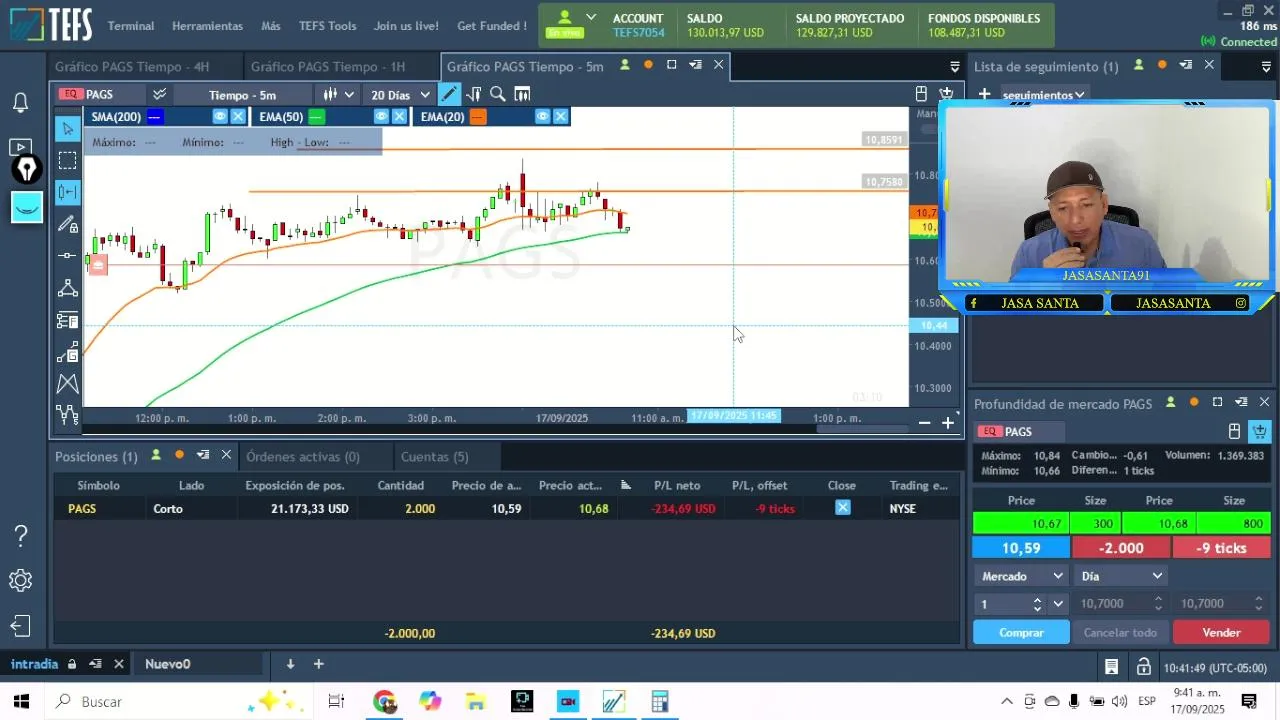Toggle SMA(200) visibility eye
The width and height of the screenshot is (1280, 720).
(x=220, y=117)
